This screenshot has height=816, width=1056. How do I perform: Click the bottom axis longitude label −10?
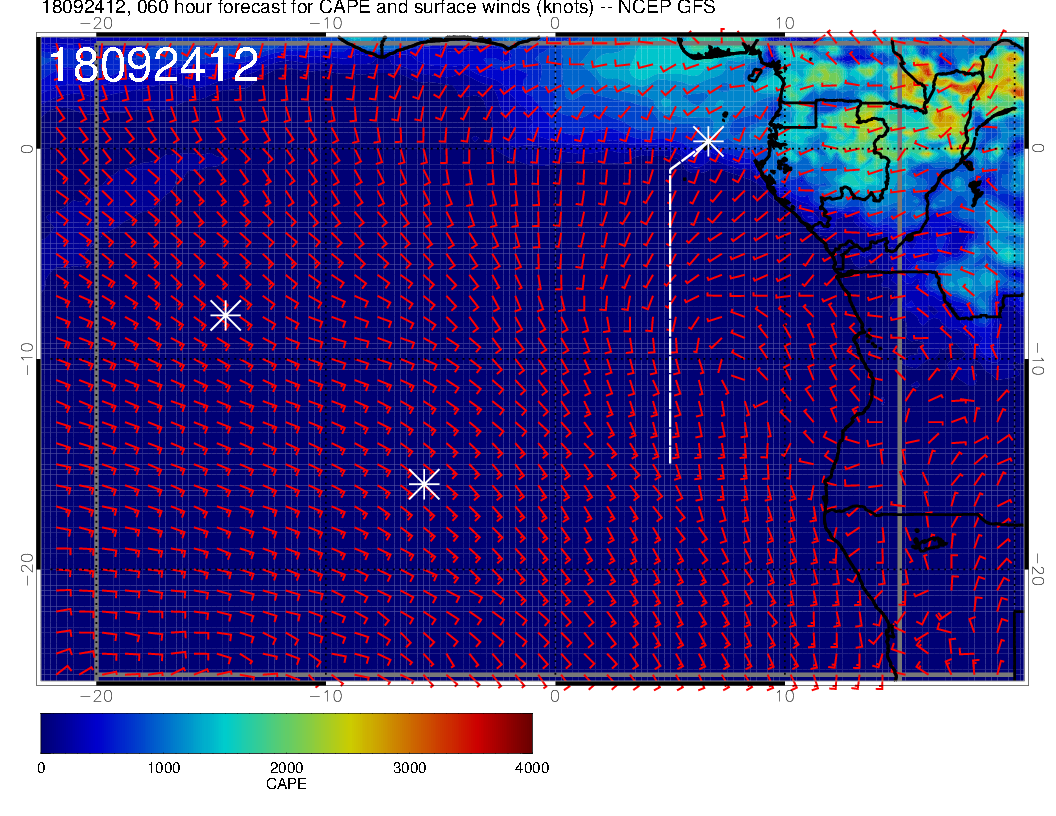click(x=325, y=695)
